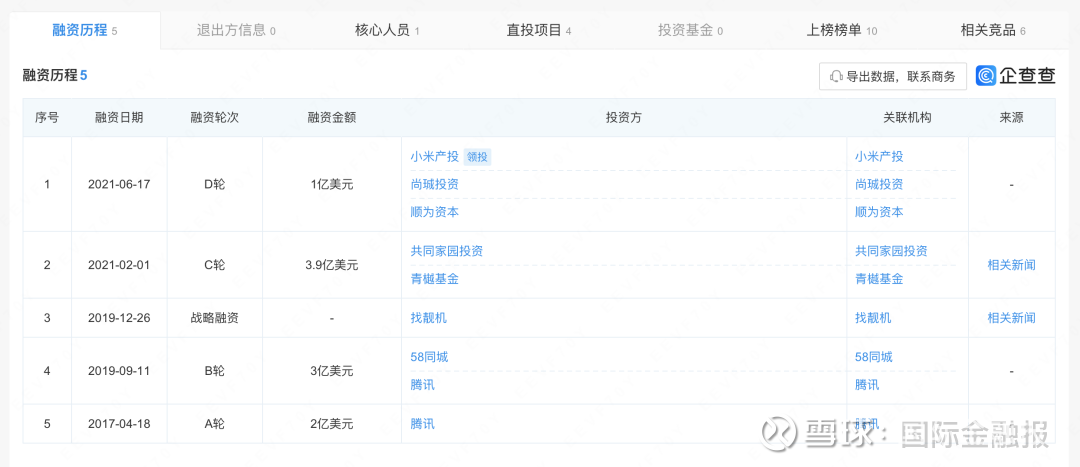Open 相关新闻 link for the C轮 row
The height and width of the screenshot is (467, 1080).
(x=1011, y=264)
